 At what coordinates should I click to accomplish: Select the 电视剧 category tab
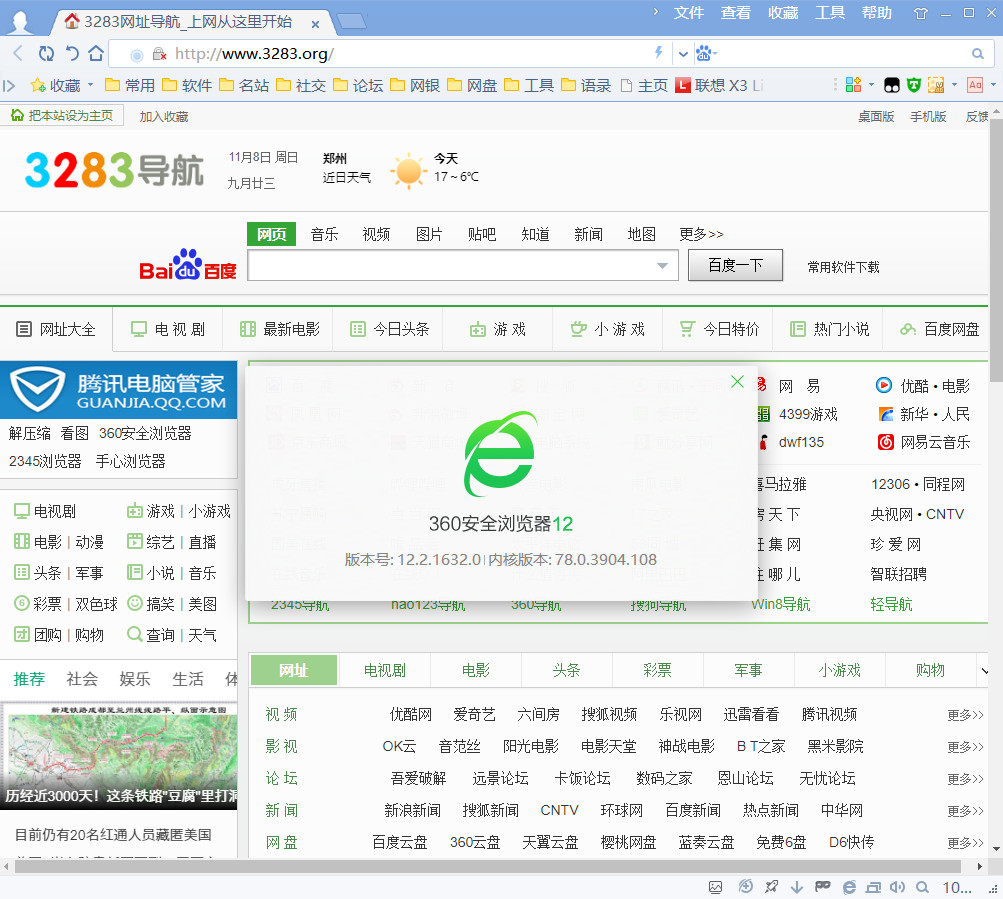tap(384, 671)
